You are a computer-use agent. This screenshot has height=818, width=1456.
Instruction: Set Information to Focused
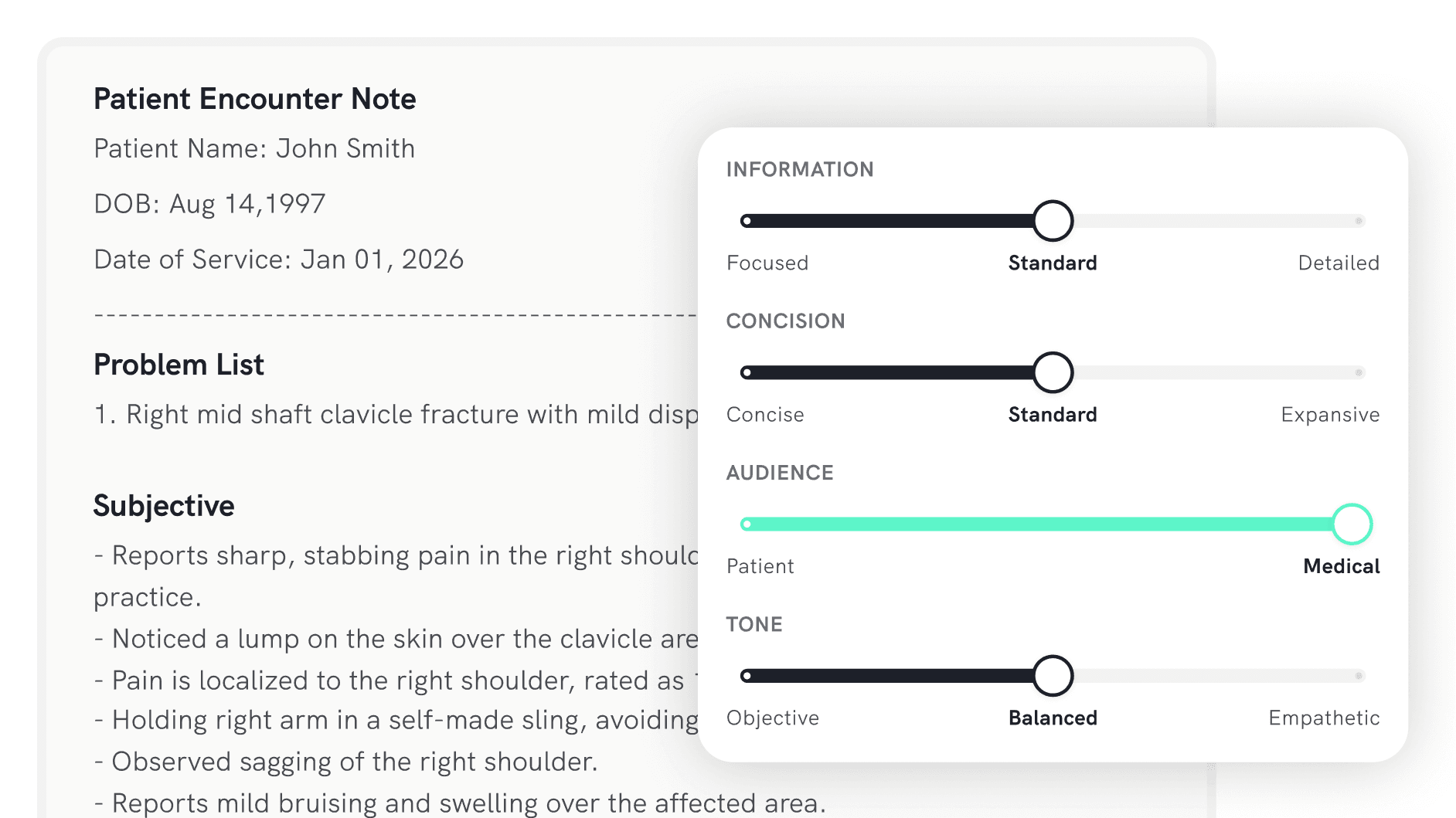point(767,263)
